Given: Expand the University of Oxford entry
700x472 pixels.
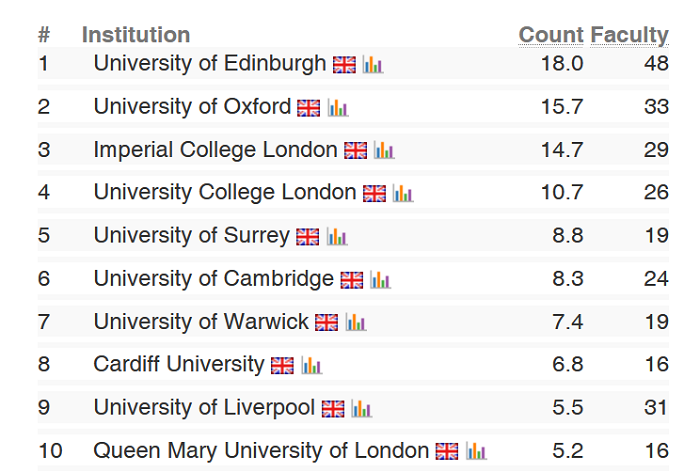Looking at the screenshot, I should 192,107.
